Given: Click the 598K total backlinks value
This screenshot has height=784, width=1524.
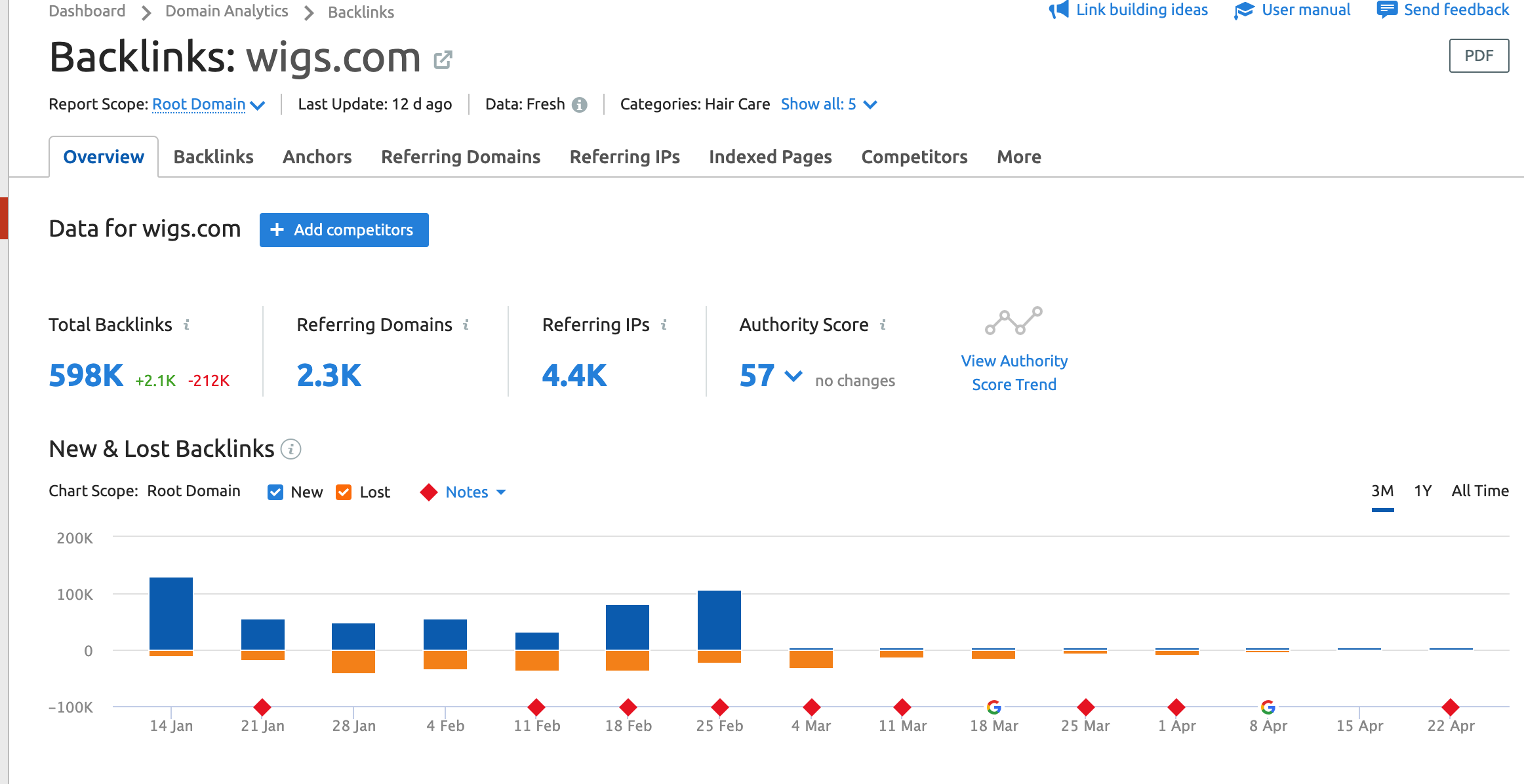Looking at the screenshot, I should [86, 376].
